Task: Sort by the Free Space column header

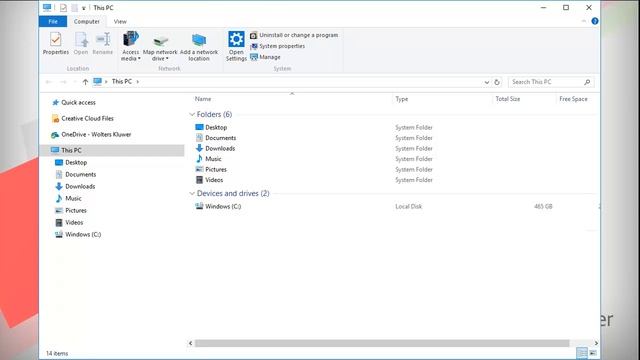Action: point(573,99)
